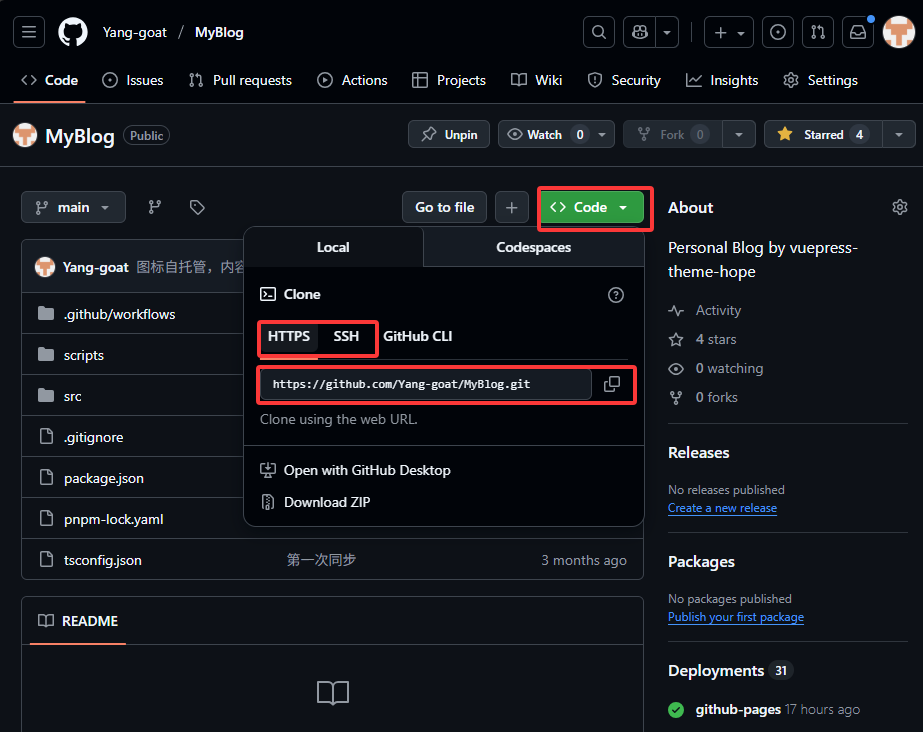Expand the green Code dropdown button

(x=591, y=207)
